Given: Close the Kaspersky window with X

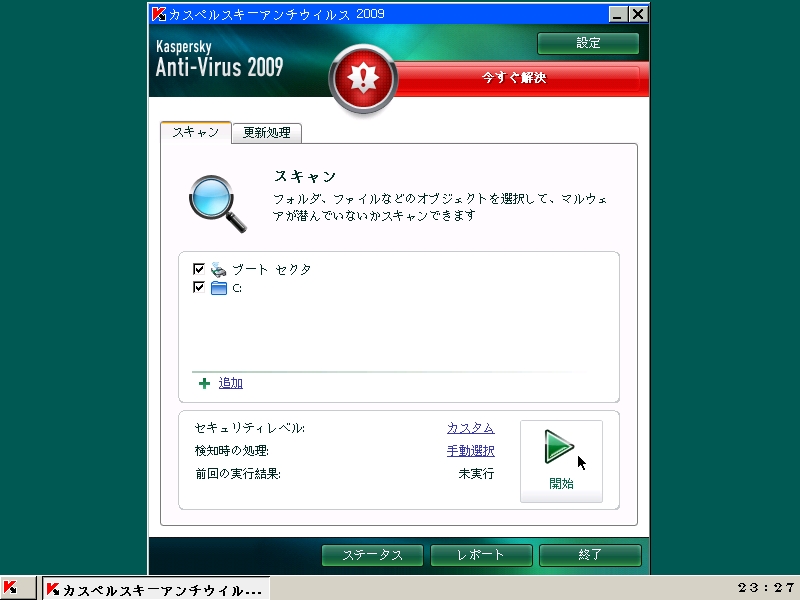Looking at the screenshot, I should (637, 14).
